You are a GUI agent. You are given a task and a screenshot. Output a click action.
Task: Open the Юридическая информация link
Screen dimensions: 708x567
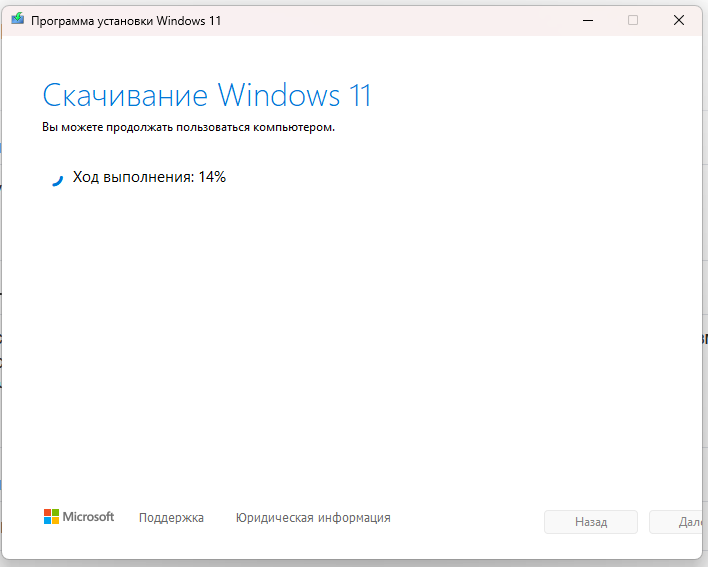tap(313, 517)
